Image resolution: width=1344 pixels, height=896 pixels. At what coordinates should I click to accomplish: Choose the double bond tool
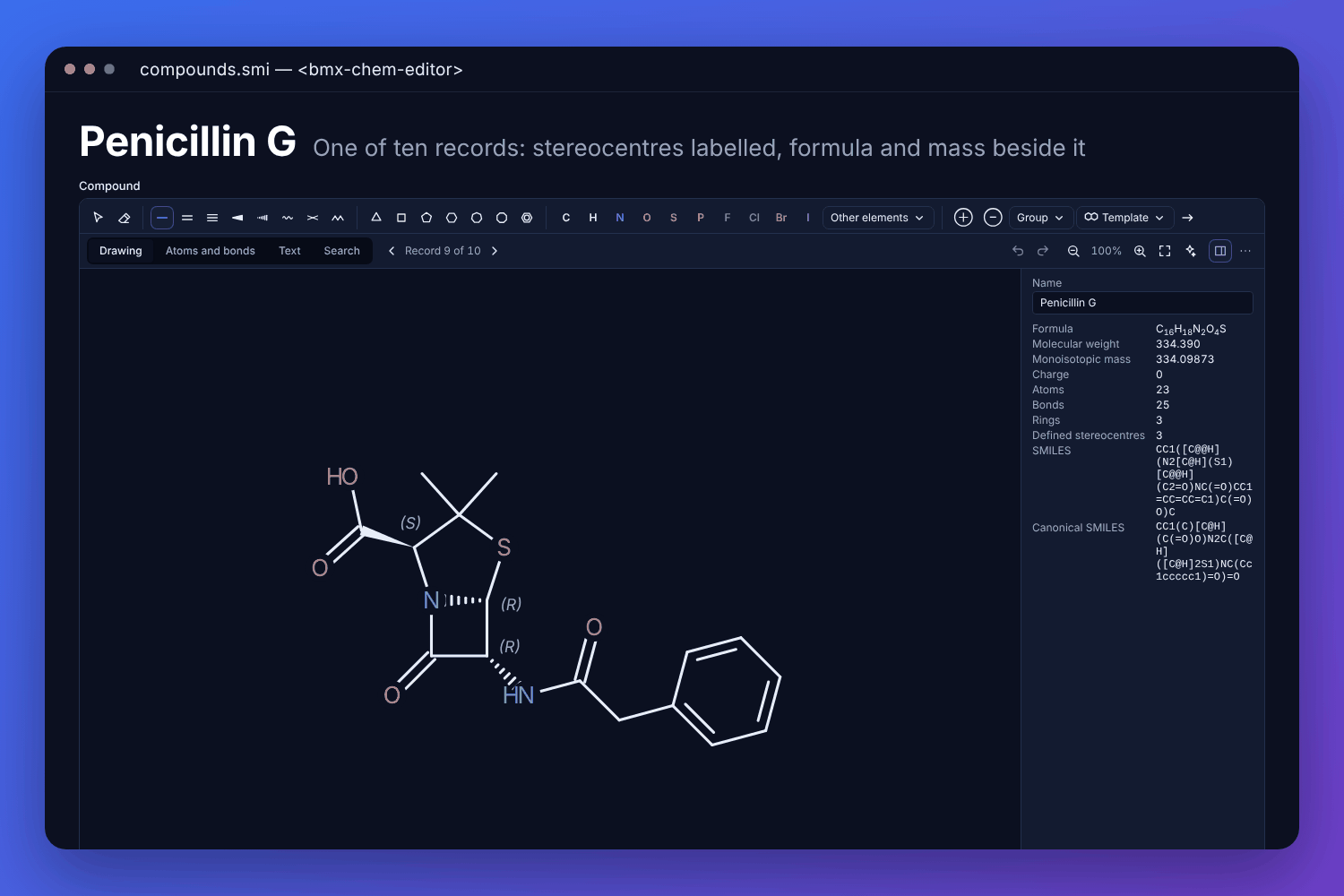(x=187, y=218)
